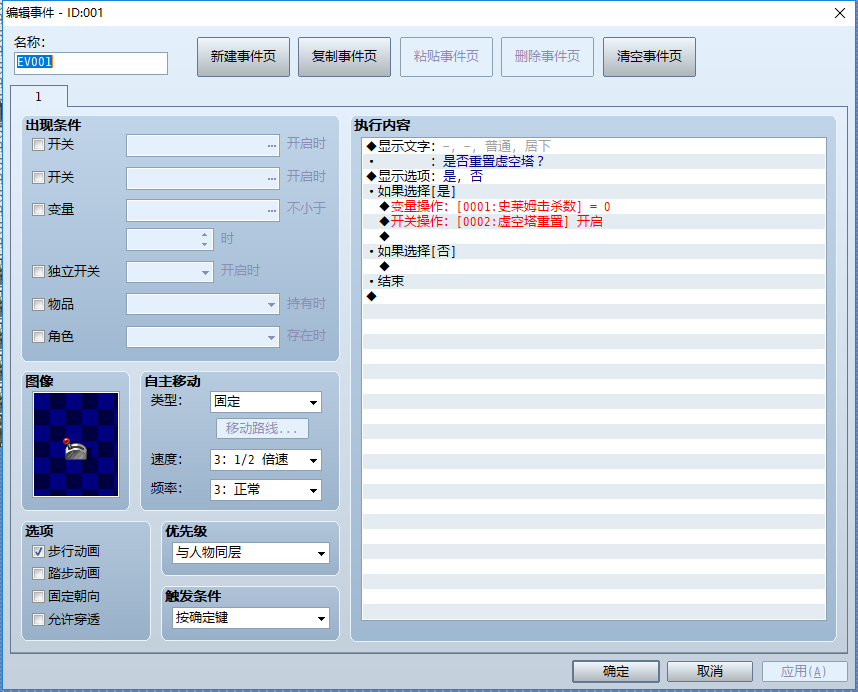Open the 速度 dropdown 3: 1/2 倍速
This screenshot has width=858, height=692.
tap(266, 460)
